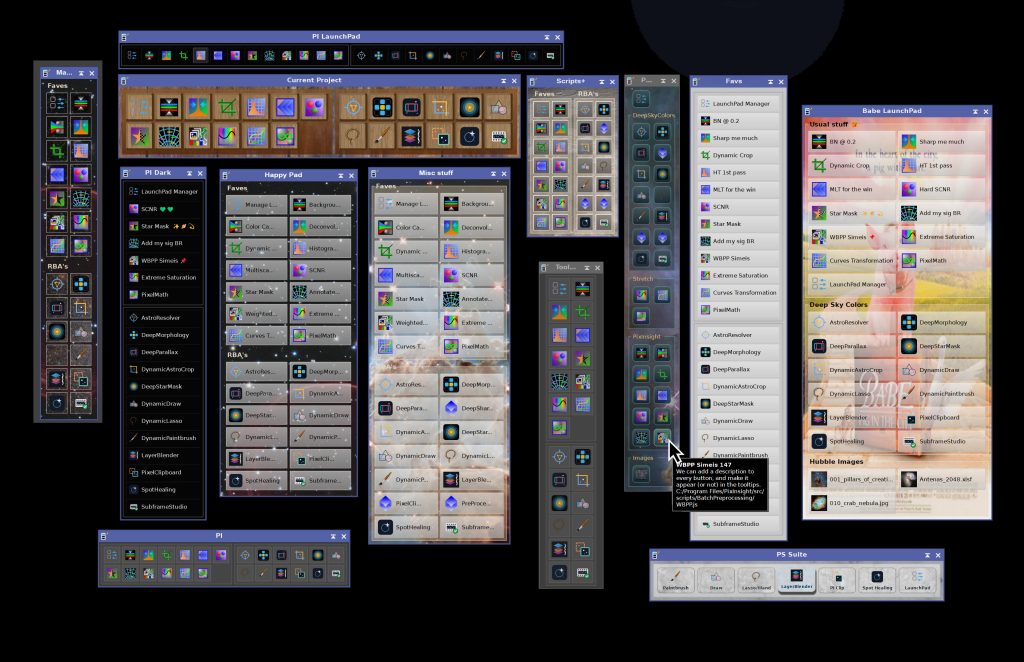Click the Star Mask icon in the Ma... window
1024x662 pixels.
[x=57, y=198]
